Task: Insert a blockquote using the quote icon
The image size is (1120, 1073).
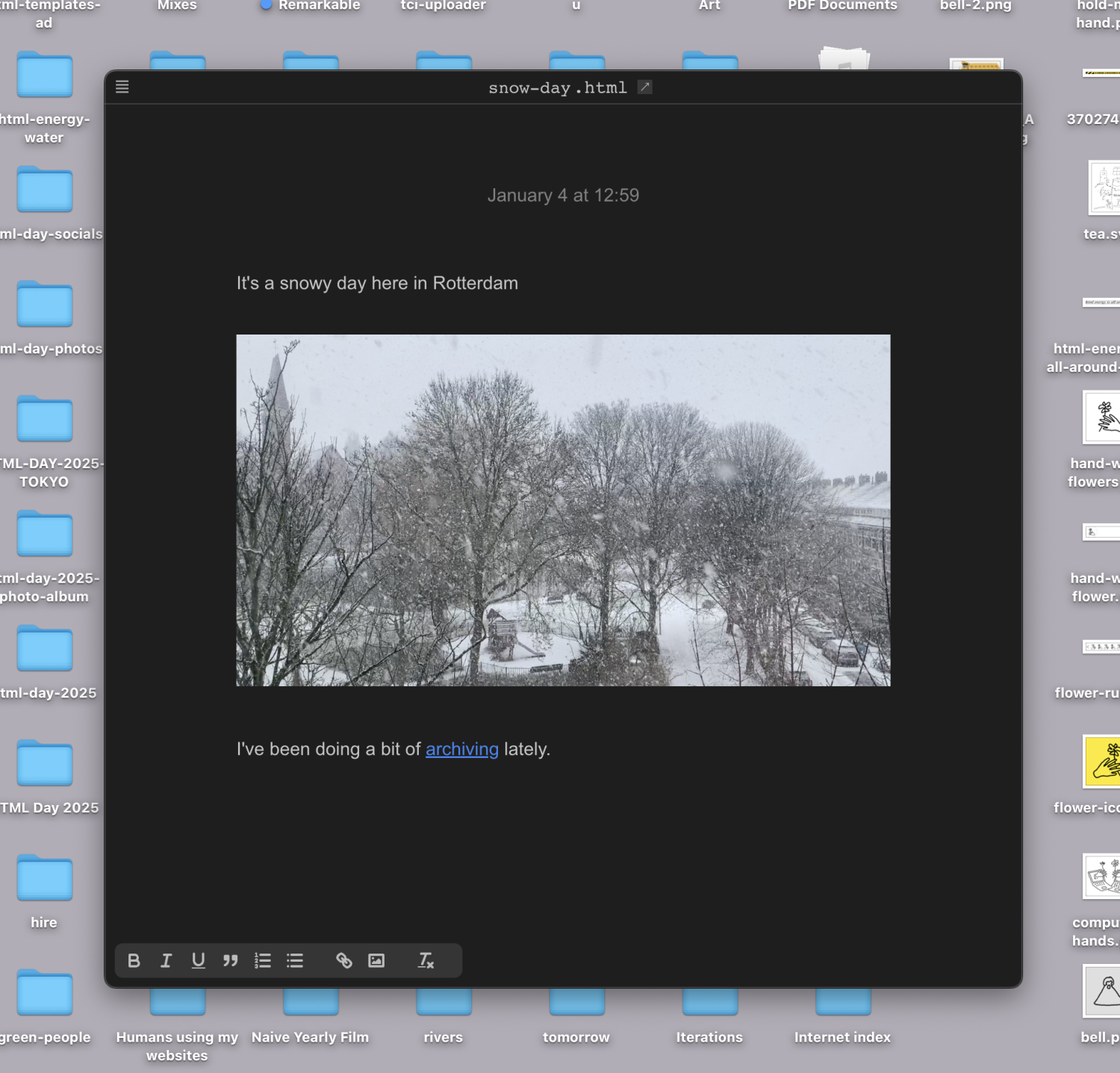Action: point(230,960)
